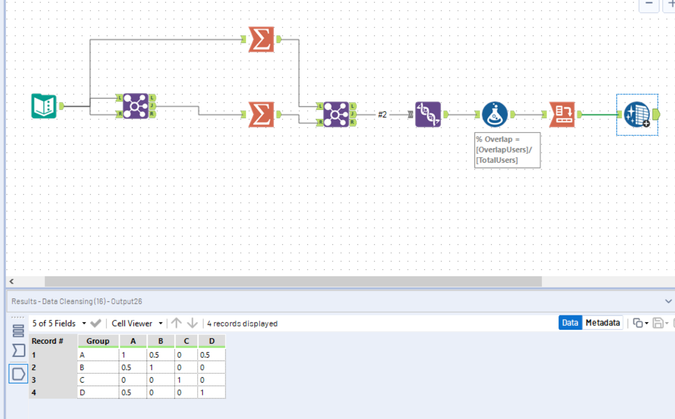Click the upper Summarize output anchor
Screen dimensions: 675x419
[x=279, y=40]
